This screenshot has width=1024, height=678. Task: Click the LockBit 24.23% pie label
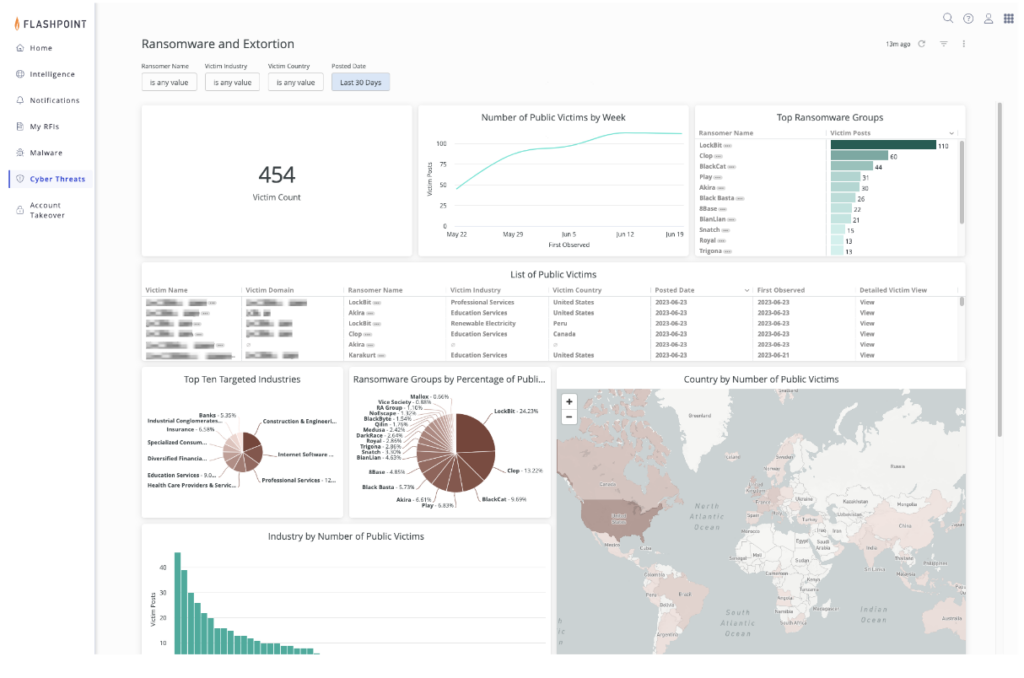(x=516, y=411)
